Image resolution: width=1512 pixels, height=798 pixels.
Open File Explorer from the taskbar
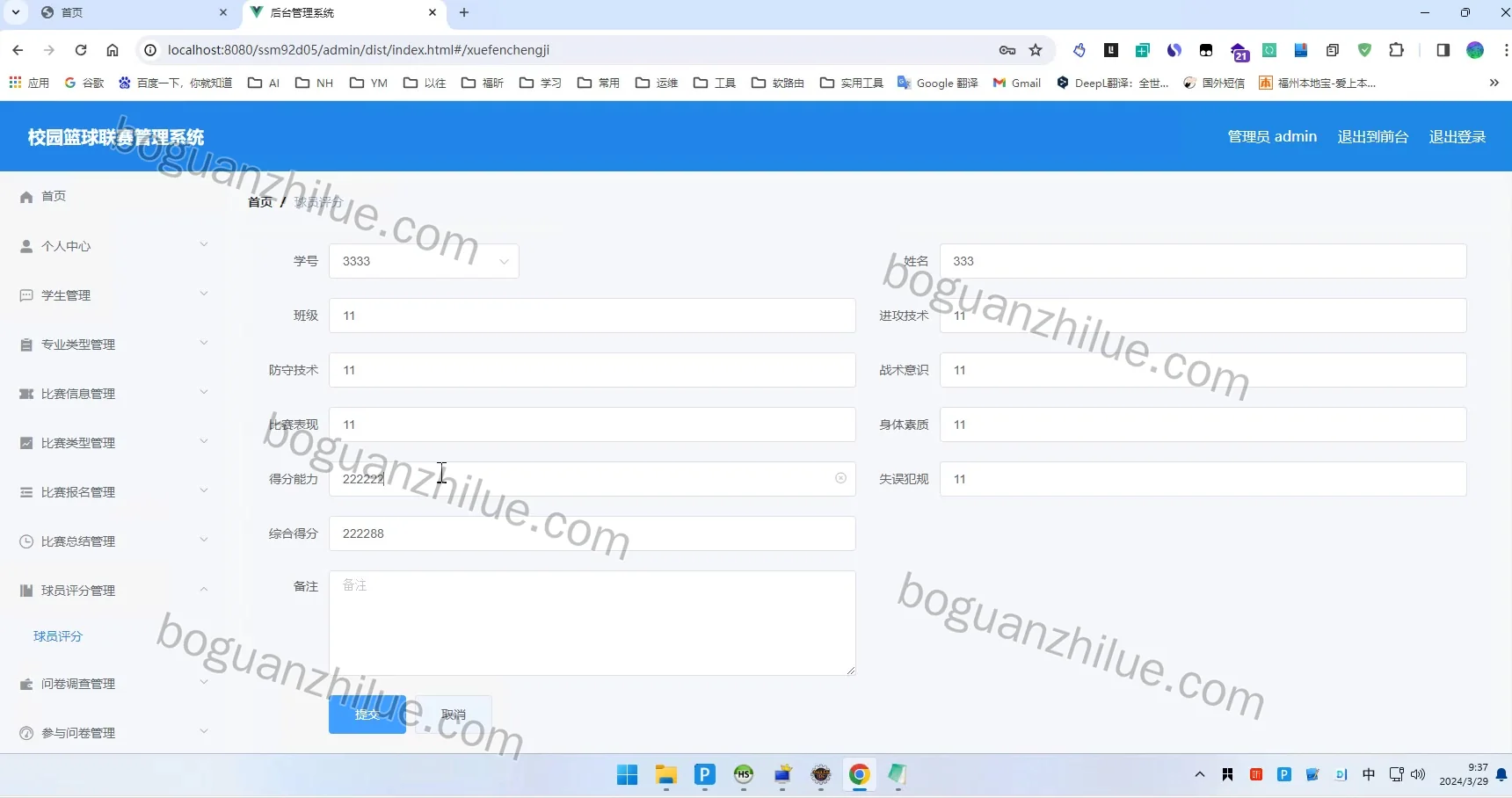(665, 774)
